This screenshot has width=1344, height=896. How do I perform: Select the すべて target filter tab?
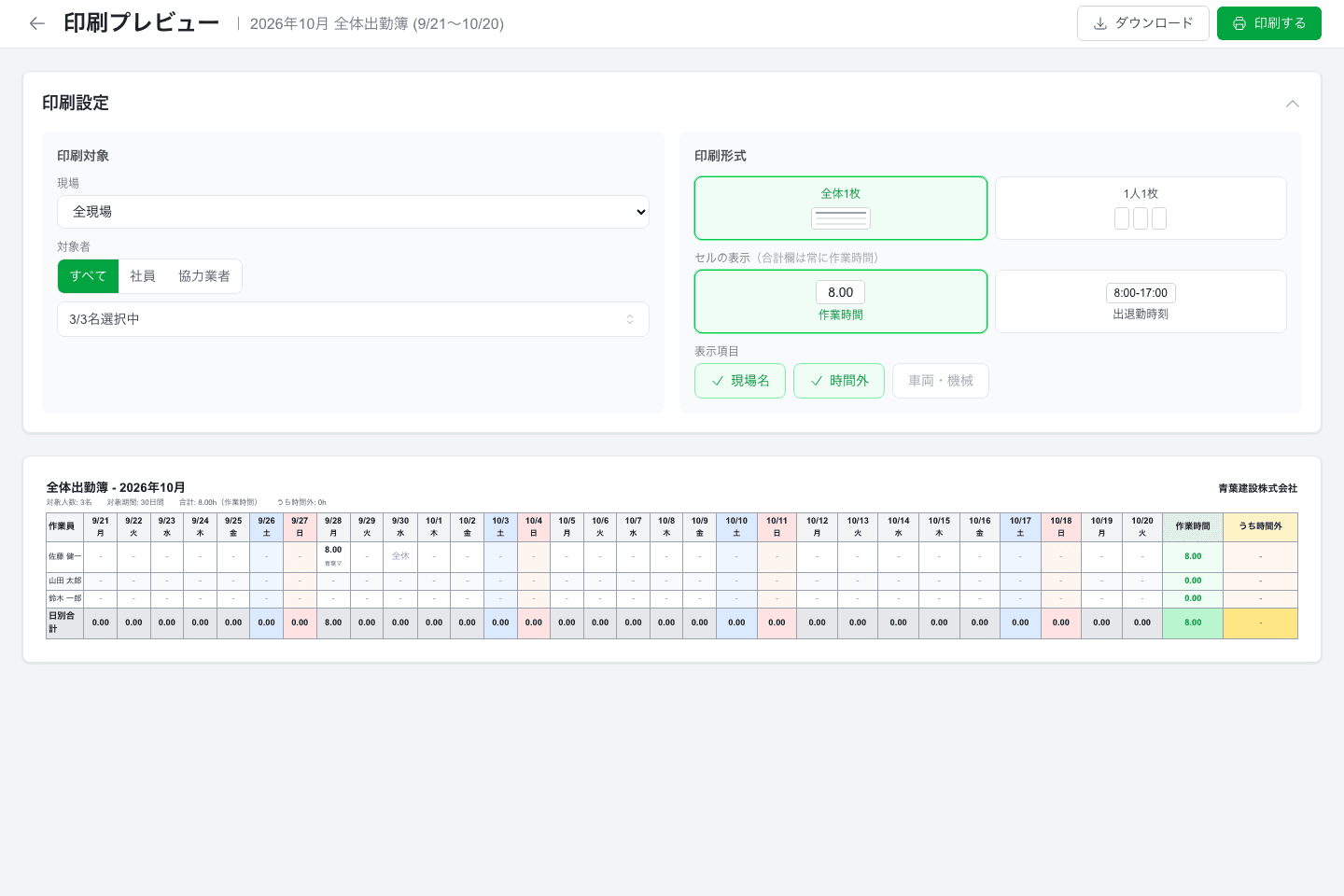coord(89,276)
